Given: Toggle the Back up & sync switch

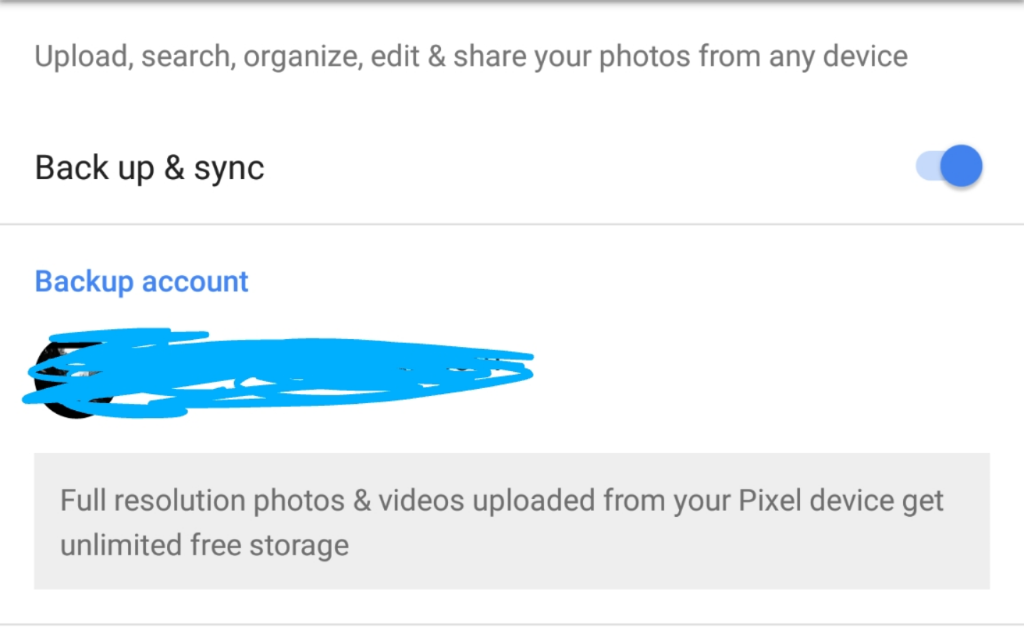Looking at the screenshot, I should (949, 166).
